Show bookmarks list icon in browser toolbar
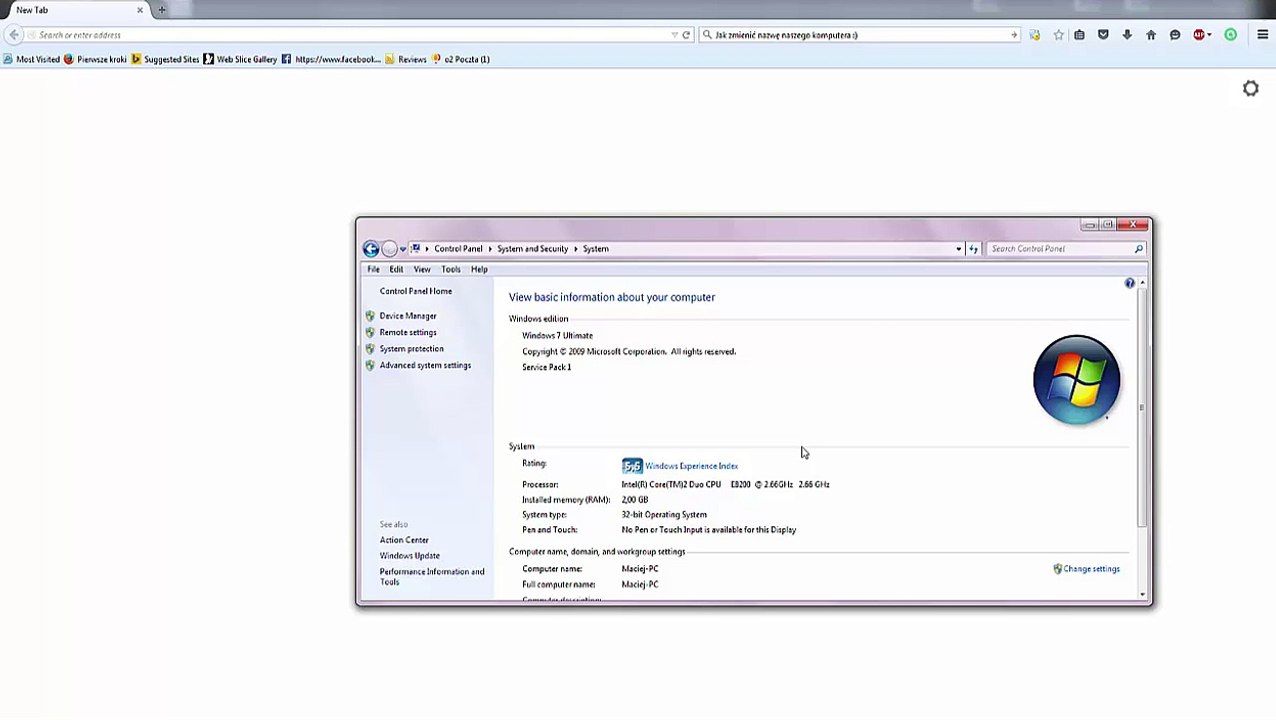Screen dimensions: 1276x720 click(1079, 35)
